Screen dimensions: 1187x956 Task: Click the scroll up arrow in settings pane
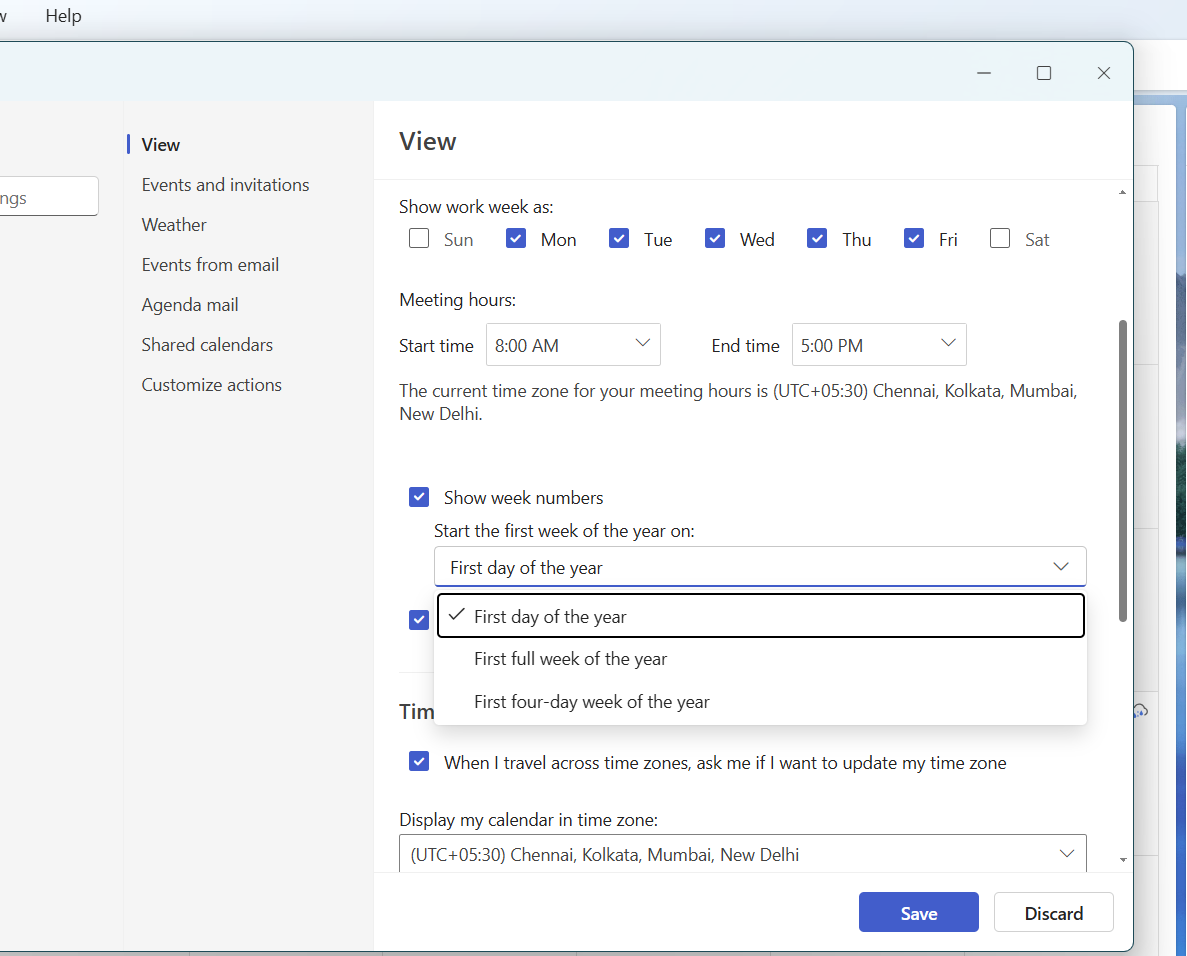point(1123,193)
